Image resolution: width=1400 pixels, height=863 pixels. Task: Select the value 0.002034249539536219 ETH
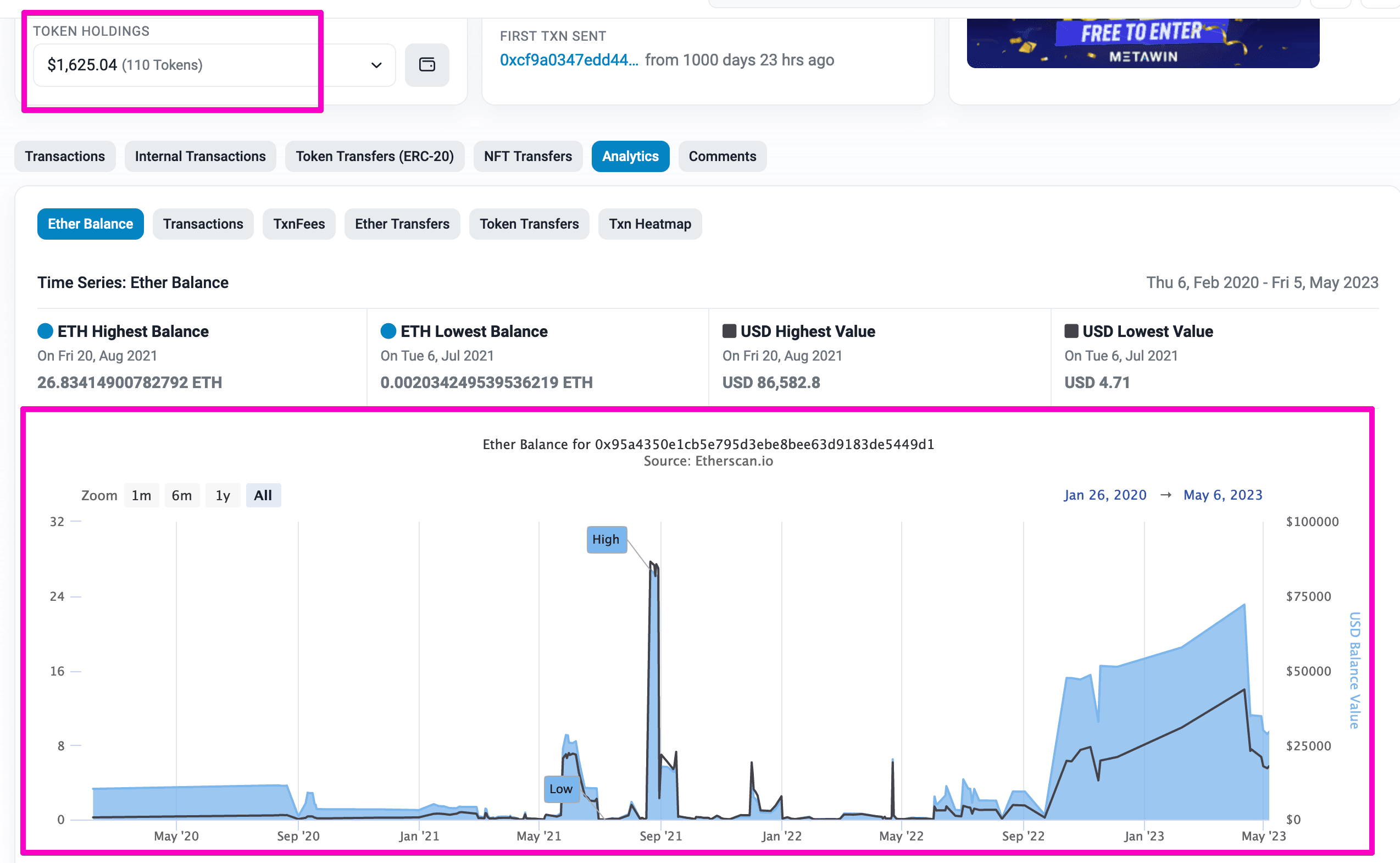pyautogui.click(x=487, y=383)
